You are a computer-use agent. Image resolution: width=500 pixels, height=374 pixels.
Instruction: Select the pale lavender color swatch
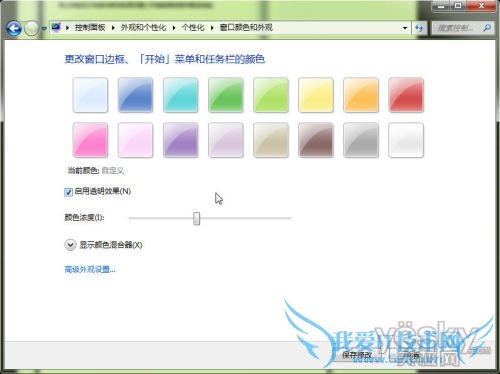pos(226,140)
